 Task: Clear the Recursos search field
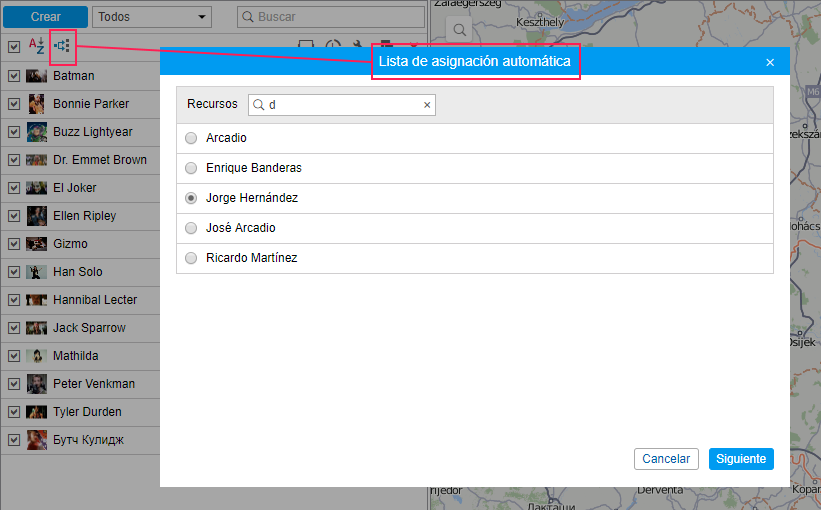427,105
